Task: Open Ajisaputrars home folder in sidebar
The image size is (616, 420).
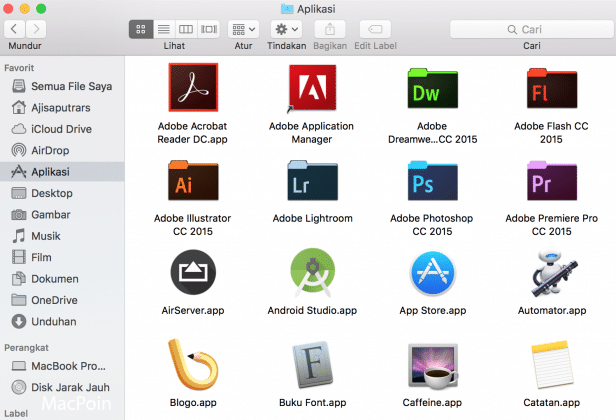Action: [x=62, y=107]
